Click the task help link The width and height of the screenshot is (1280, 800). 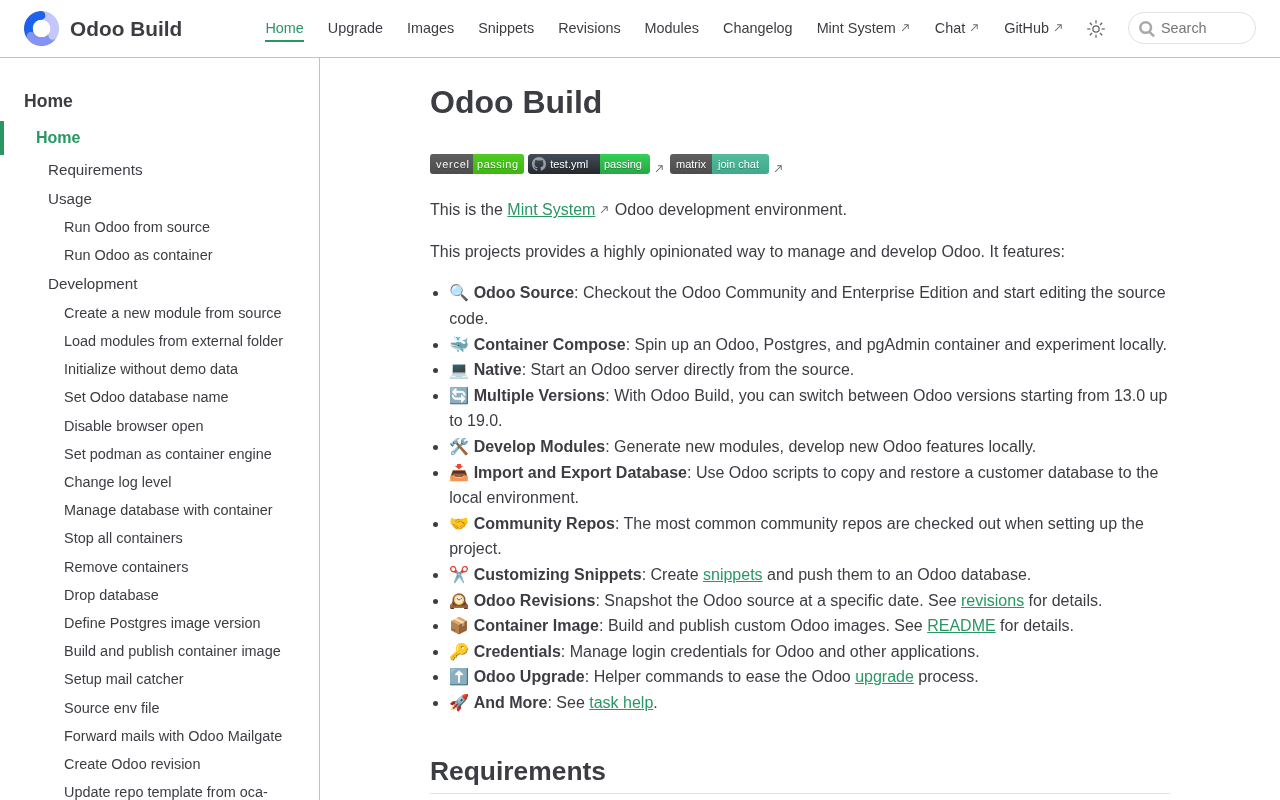pyautogui.click(x=621, y=702)
